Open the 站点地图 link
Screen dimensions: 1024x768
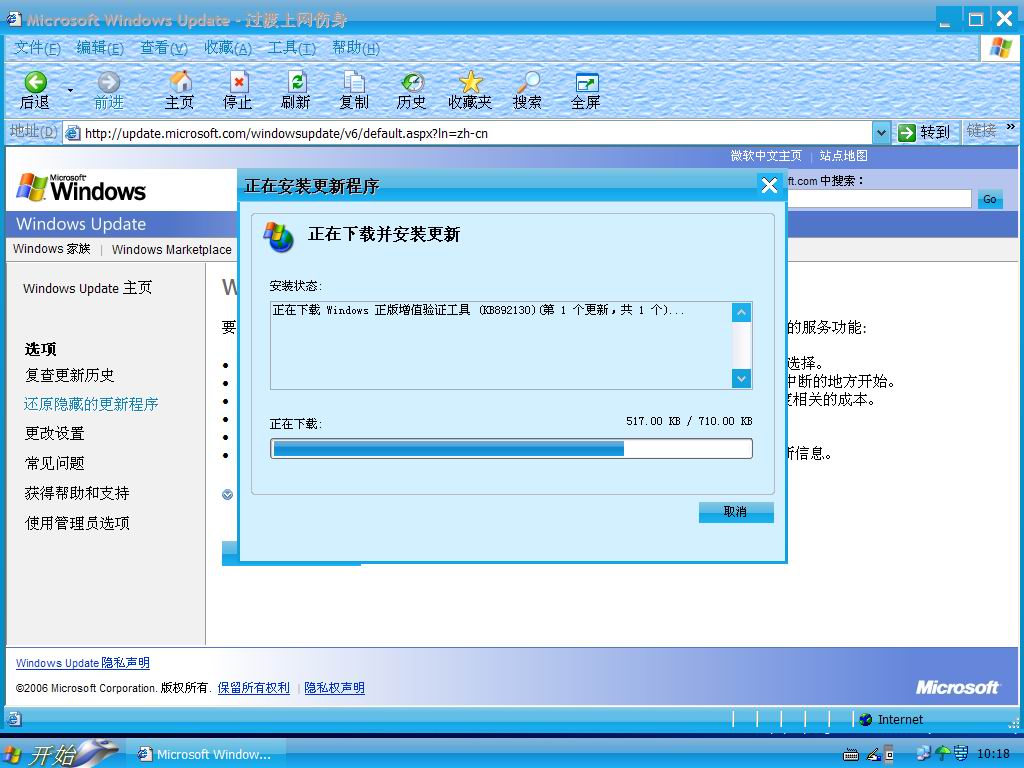click(x=844, y=155)
